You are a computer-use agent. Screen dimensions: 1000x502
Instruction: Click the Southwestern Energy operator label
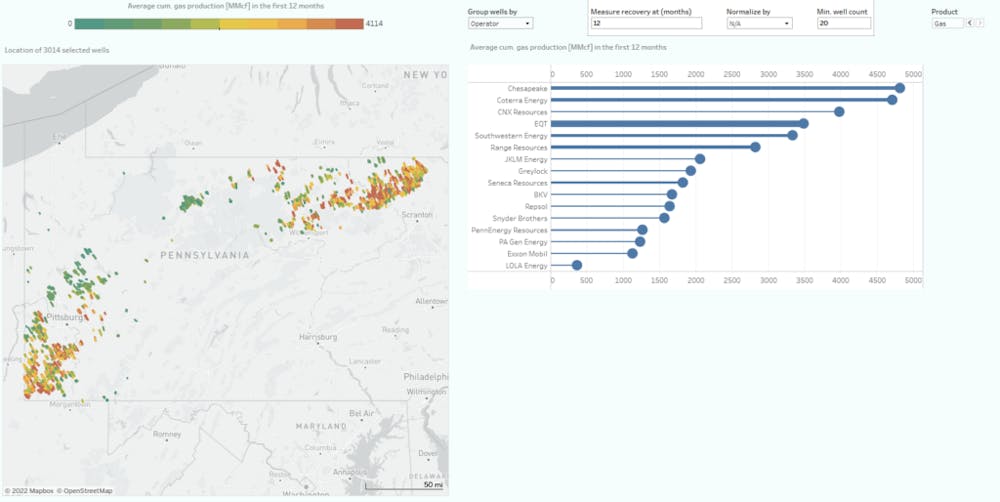[x=511, y=136]
